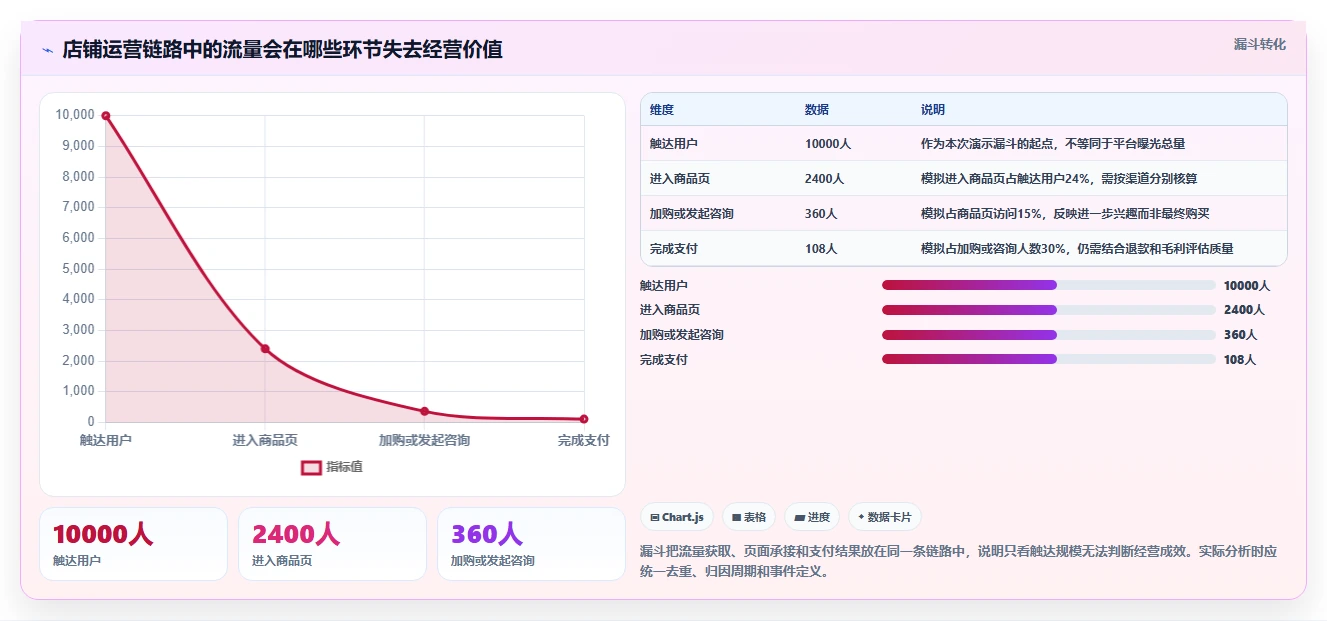1327x621 pixels.
Task: Click the 加购或发起咨询 progress bar
Action: pos(1049,335)
